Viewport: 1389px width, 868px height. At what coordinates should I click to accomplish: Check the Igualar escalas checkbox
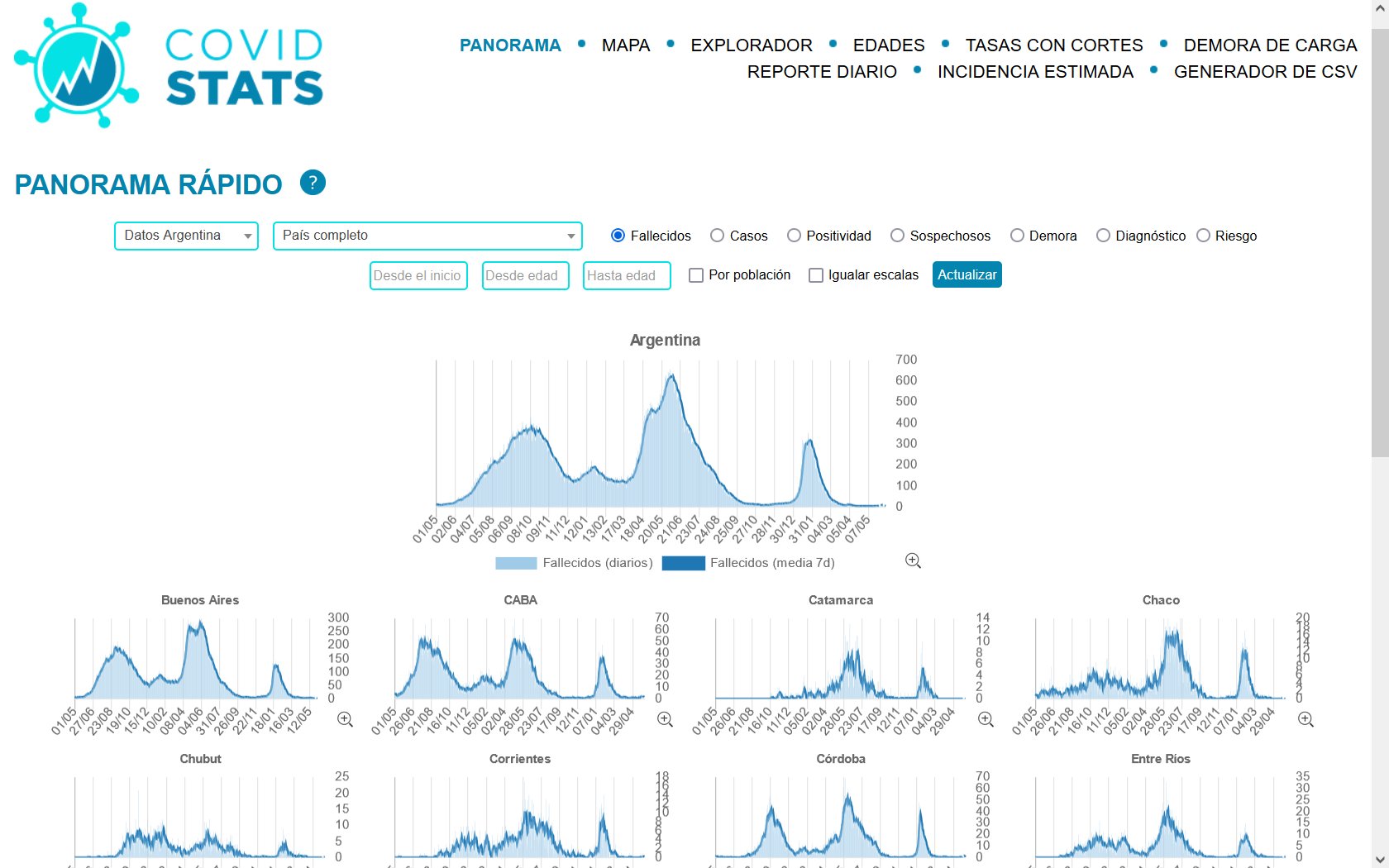tap(816, 275)
